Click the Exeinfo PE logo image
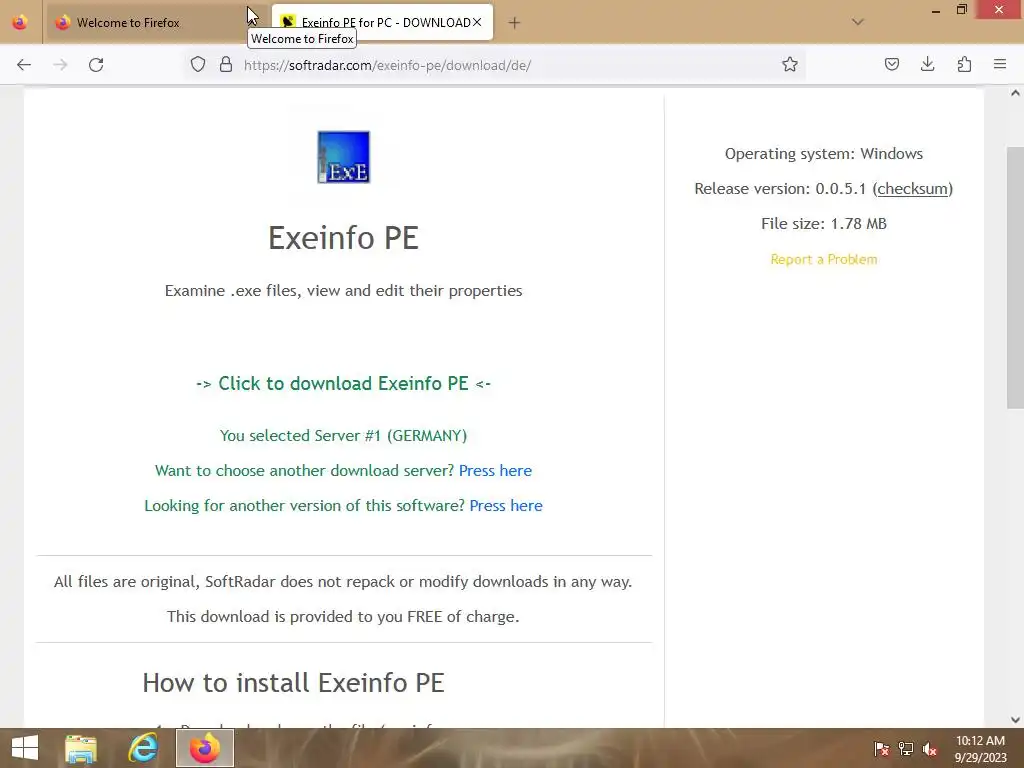Image resolution: width=1024 pixels, height=768 pixels. click(x=344, y=157)
